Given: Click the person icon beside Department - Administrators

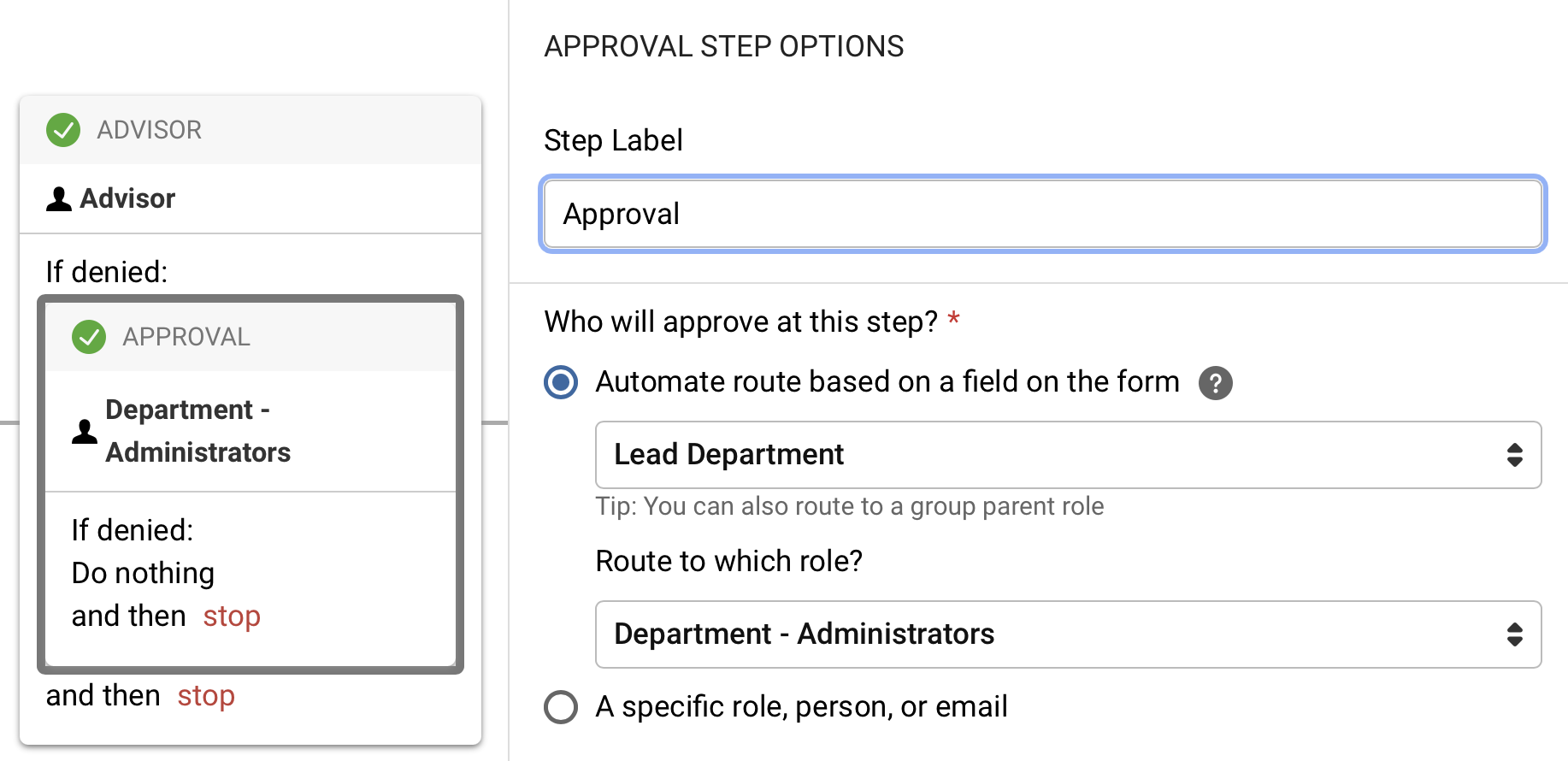Looking at the screenshot, I should 84,431.
